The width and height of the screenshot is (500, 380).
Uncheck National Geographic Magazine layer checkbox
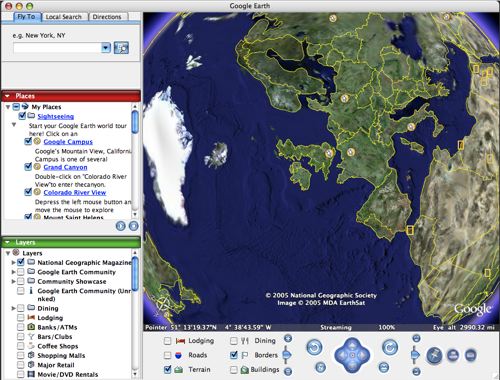tap(21, 262)
